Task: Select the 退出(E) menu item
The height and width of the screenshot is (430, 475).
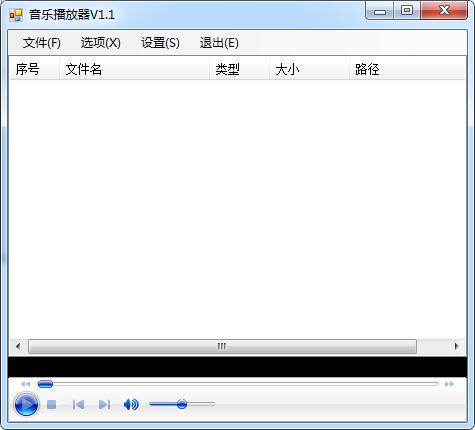Action: coord(219,43)
